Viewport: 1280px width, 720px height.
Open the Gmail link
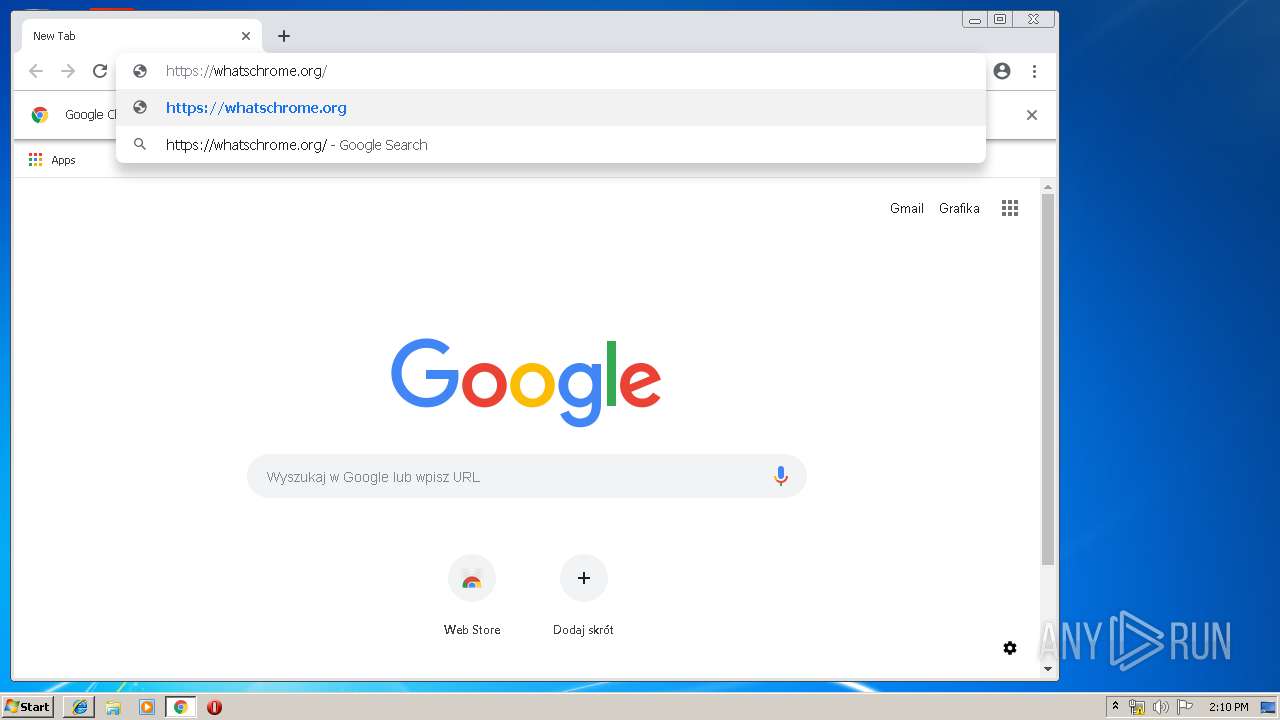point(907,208)
